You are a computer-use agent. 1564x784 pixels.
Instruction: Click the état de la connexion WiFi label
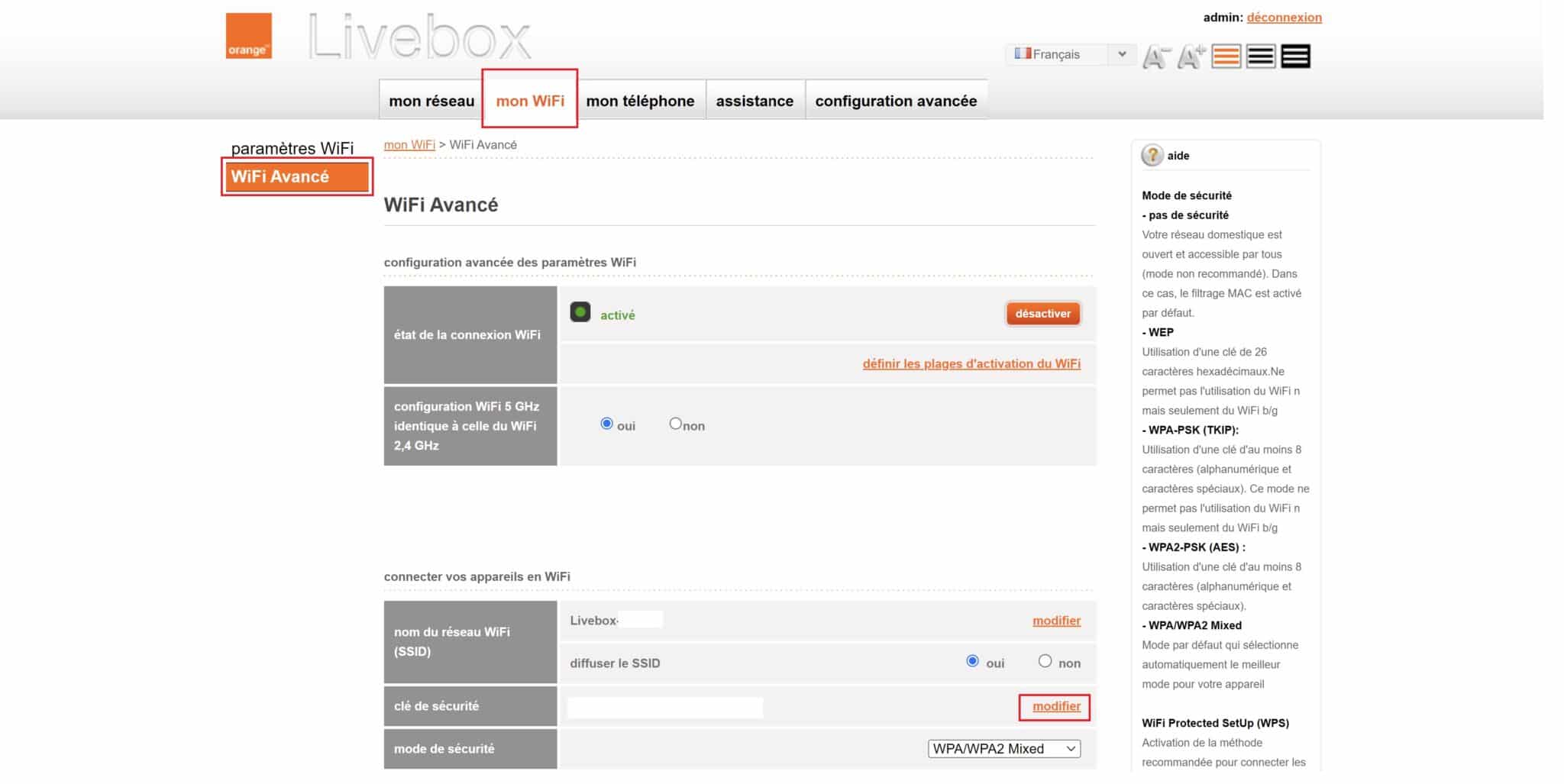pyautogui.click(x=467, y=334)
